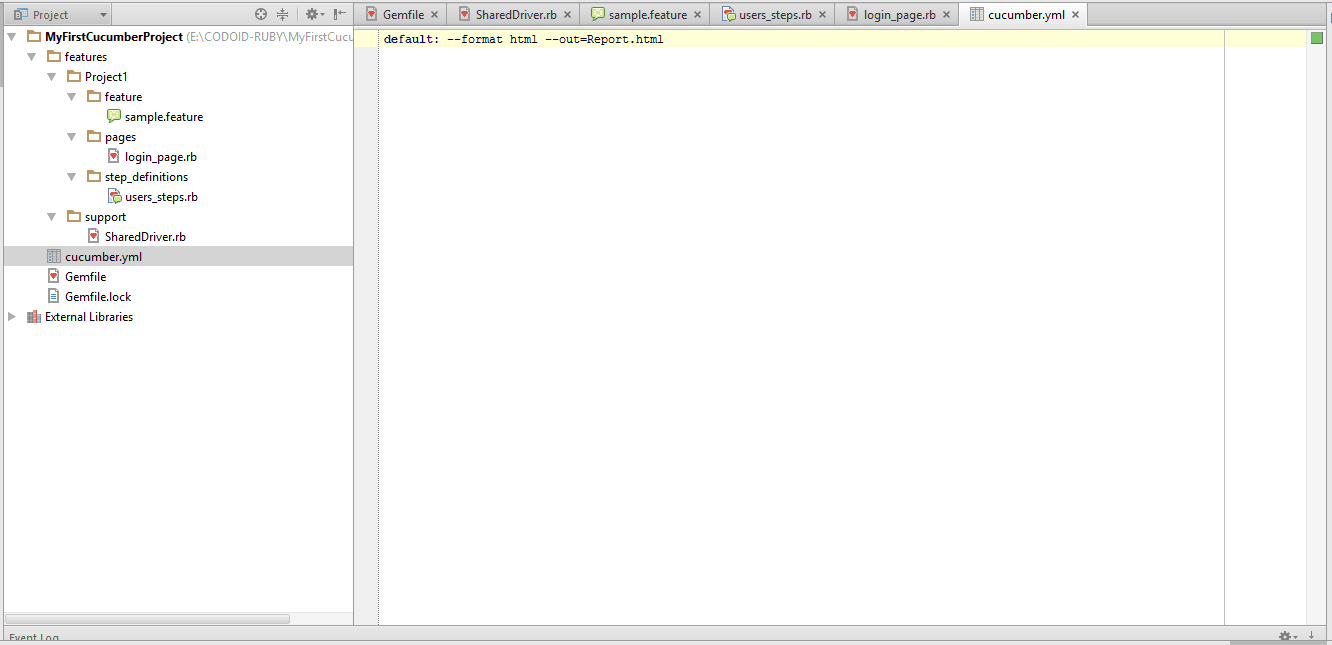The image size is (1332, 645).
Task: Select the MyFirstCucumberProject root node
Action: tap(114, 37)
